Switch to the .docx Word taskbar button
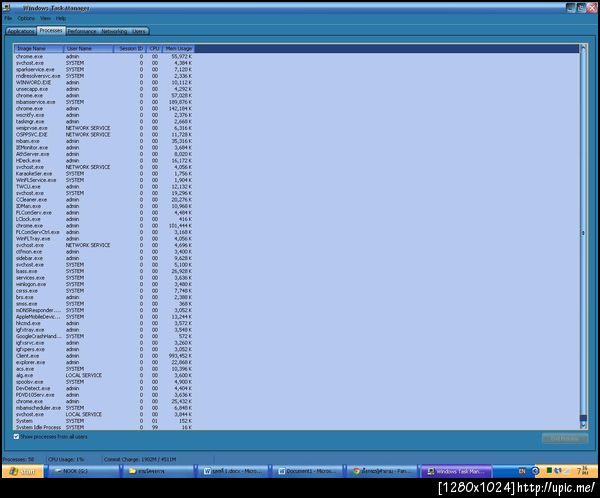The height and width of the screenshot is (498, 600). click(233, 471)
